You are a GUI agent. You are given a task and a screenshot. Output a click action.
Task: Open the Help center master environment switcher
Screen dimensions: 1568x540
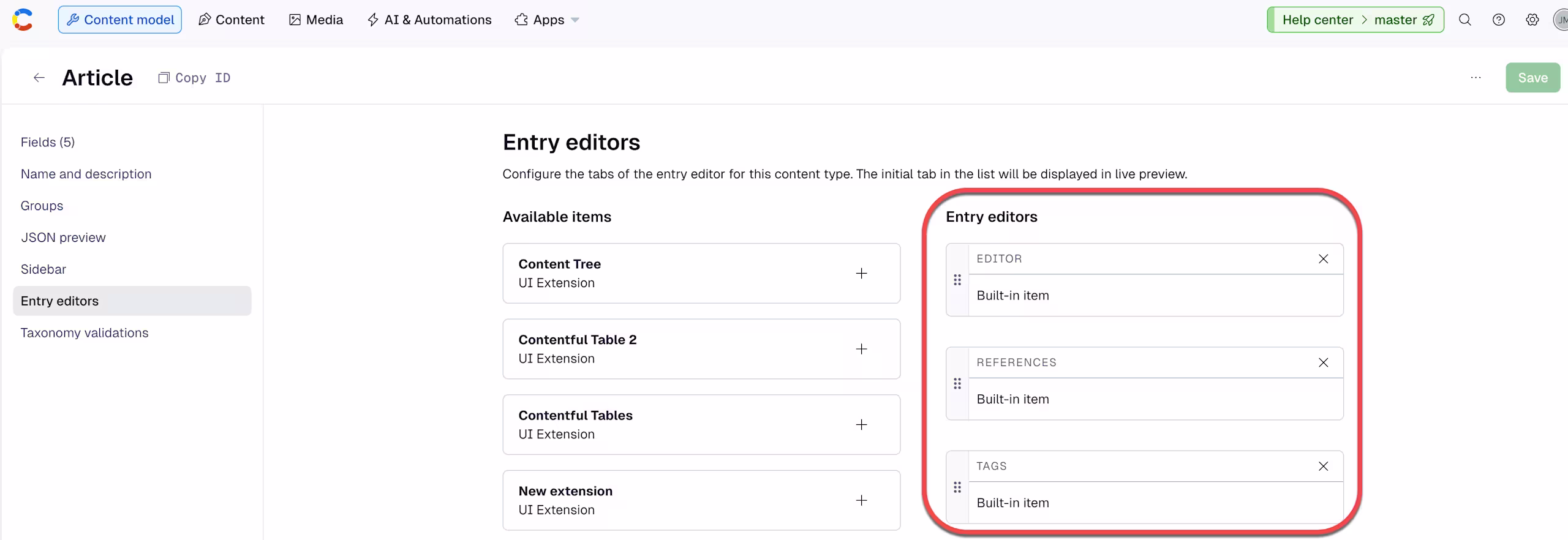pos(1355,20)
